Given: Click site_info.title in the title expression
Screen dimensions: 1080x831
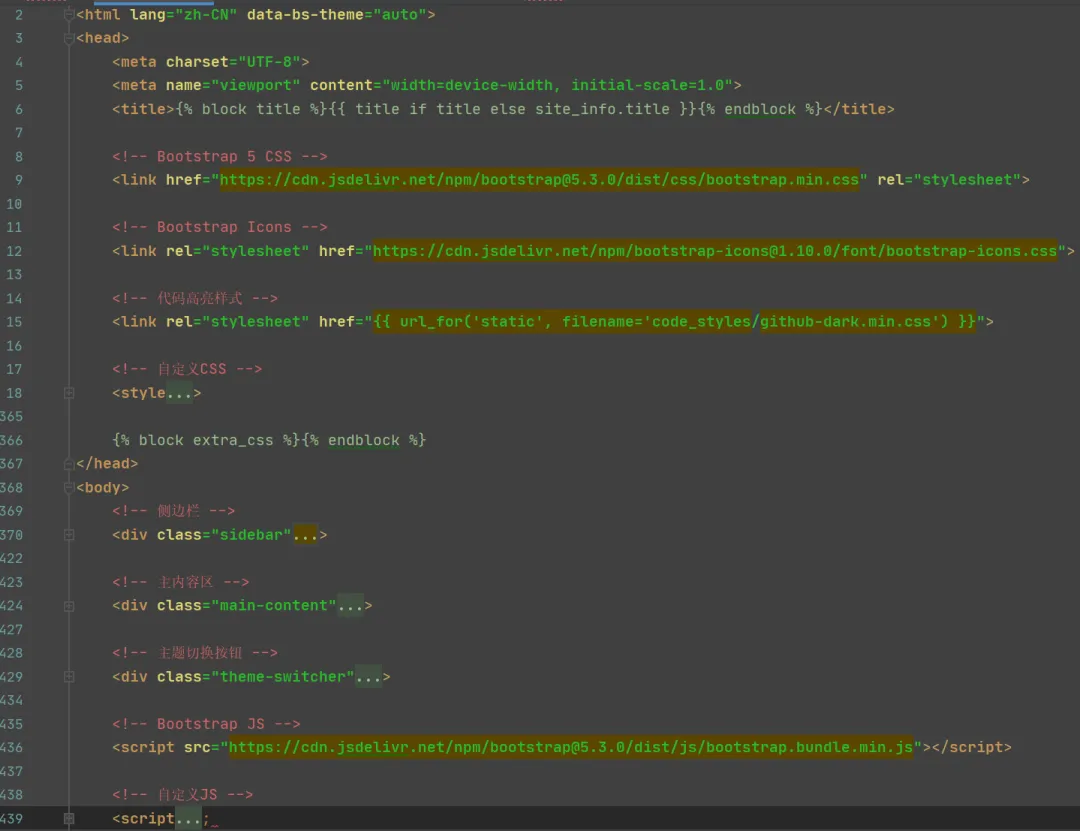Looking at the screenshot, I should pyautogui.click(x=602, y=110).
